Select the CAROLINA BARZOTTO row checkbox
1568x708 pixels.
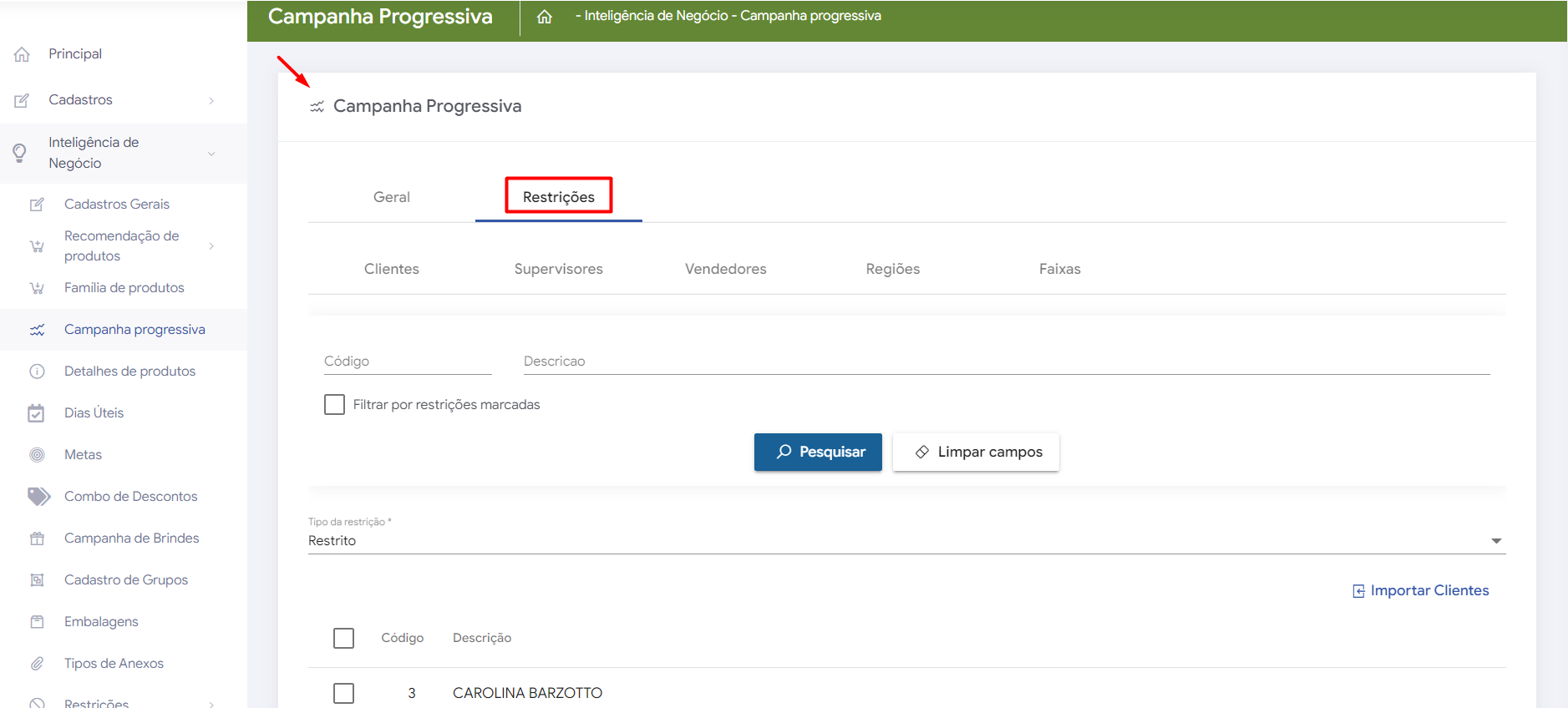343,693
